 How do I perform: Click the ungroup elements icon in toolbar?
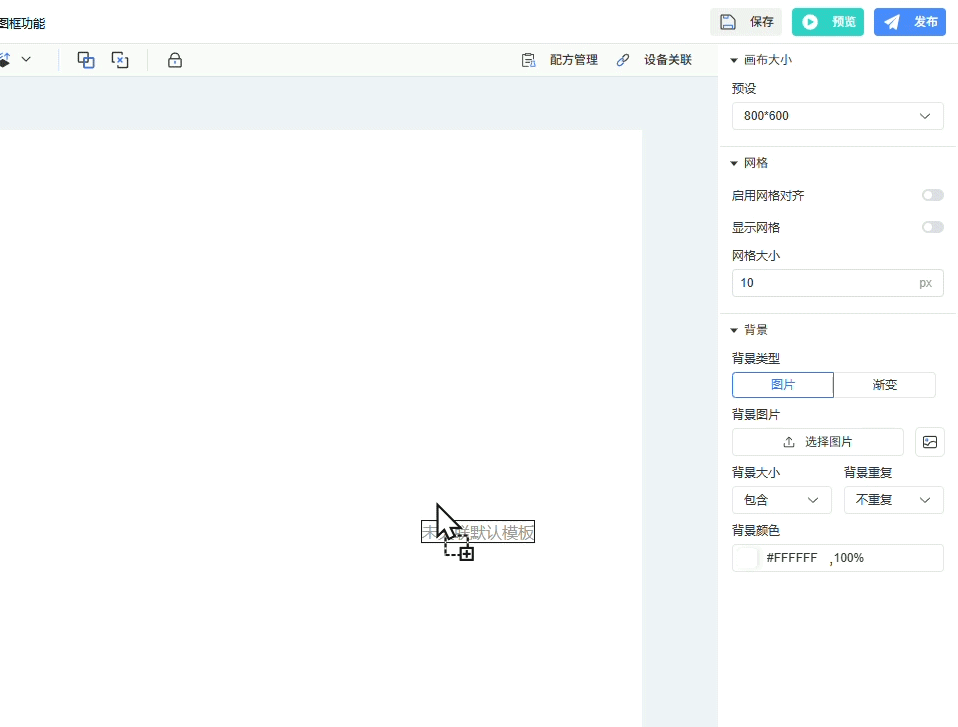tap(120, 60)
